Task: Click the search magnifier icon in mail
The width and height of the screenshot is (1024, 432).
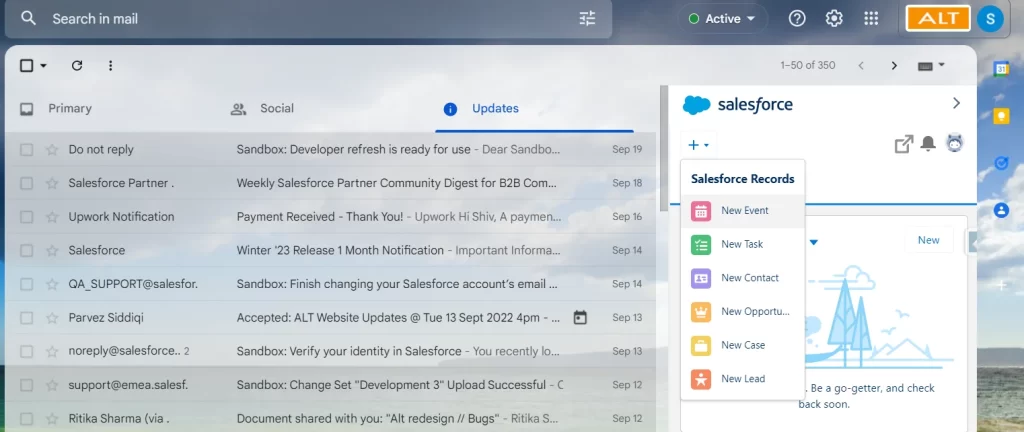Action: 28,18
